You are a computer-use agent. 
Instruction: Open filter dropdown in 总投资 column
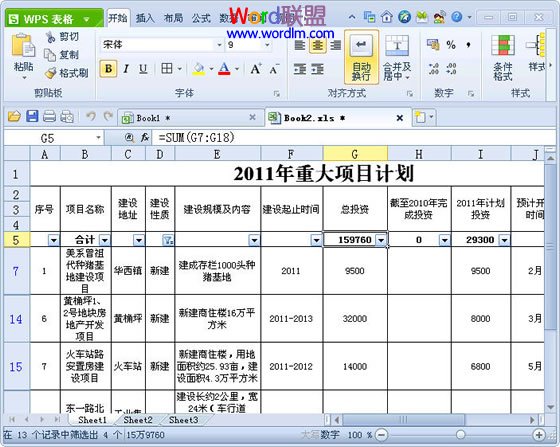pos(381,240)
